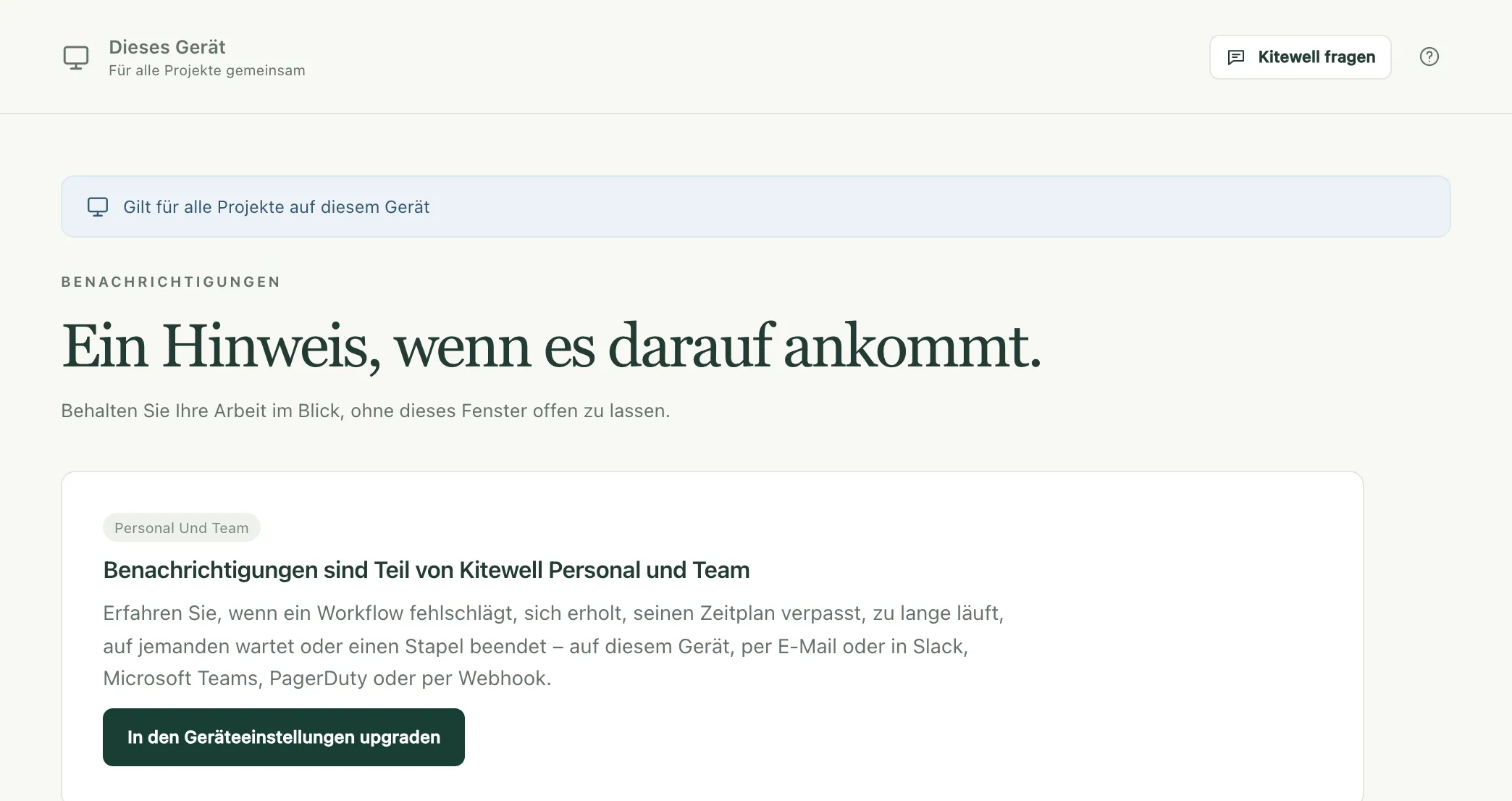The height and width of the screenshot is (801, 1512).
Task: Click the Dieses Gerät header title
Action: point(167,47)
